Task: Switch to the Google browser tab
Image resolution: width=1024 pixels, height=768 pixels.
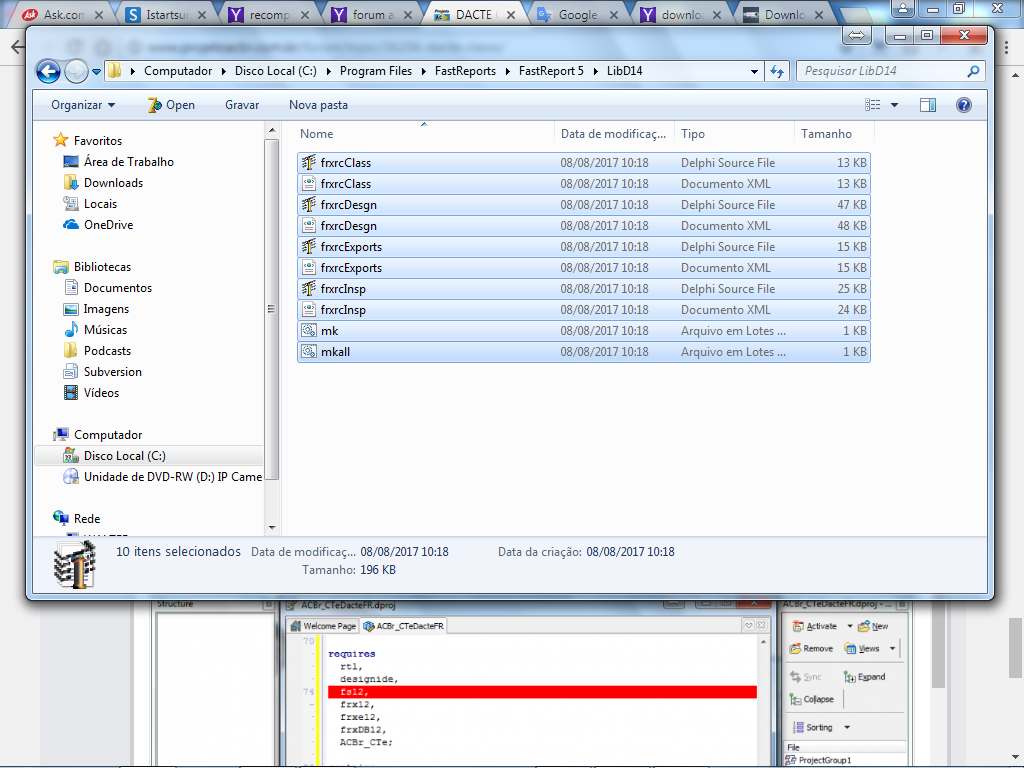Action: coord(577,14)
